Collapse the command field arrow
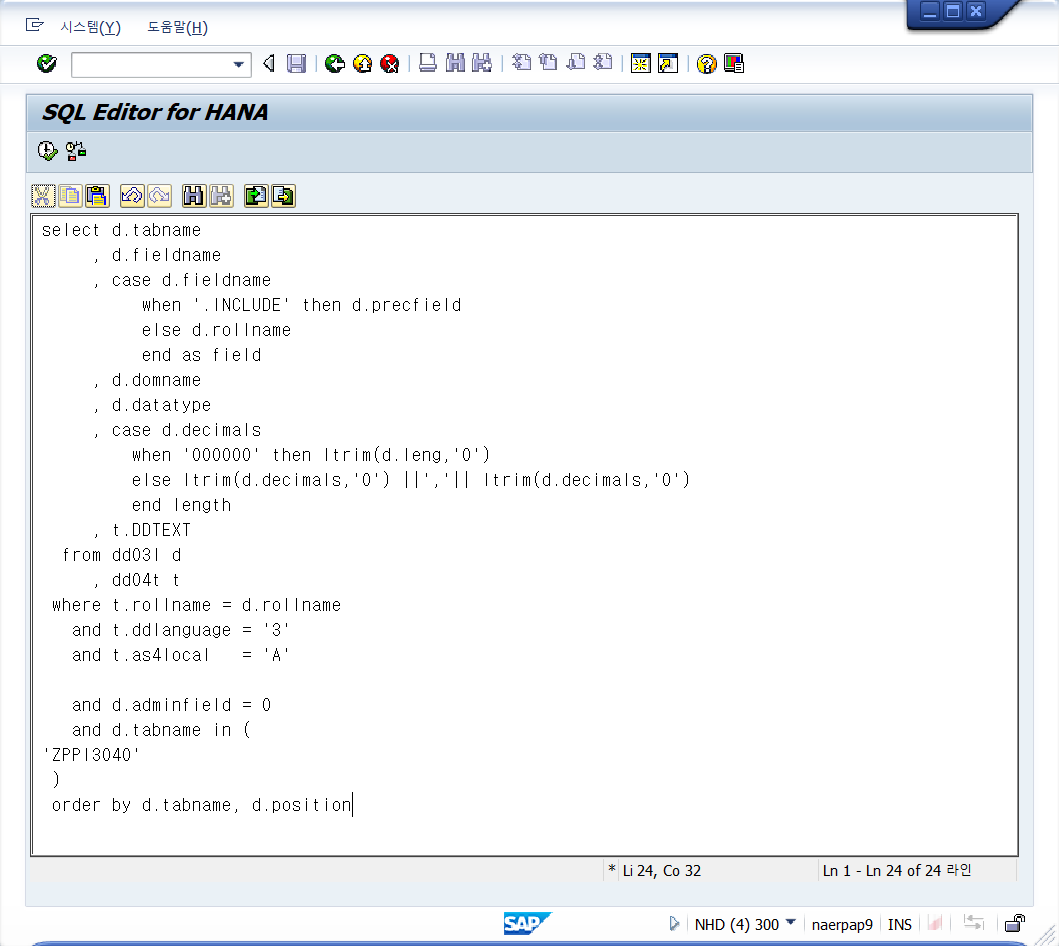This screenshot has height=946, width=1059. pos(269,63)
